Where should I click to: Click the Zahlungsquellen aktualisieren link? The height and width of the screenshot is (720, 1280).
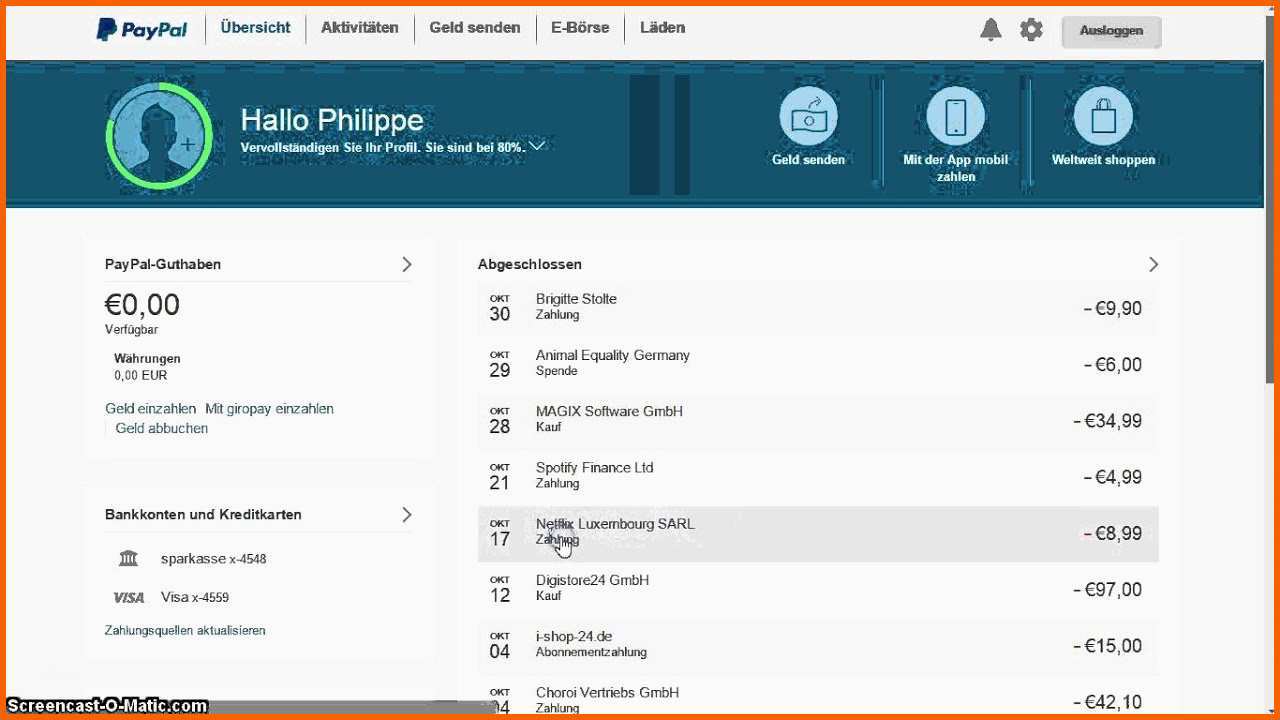point(185,630)
